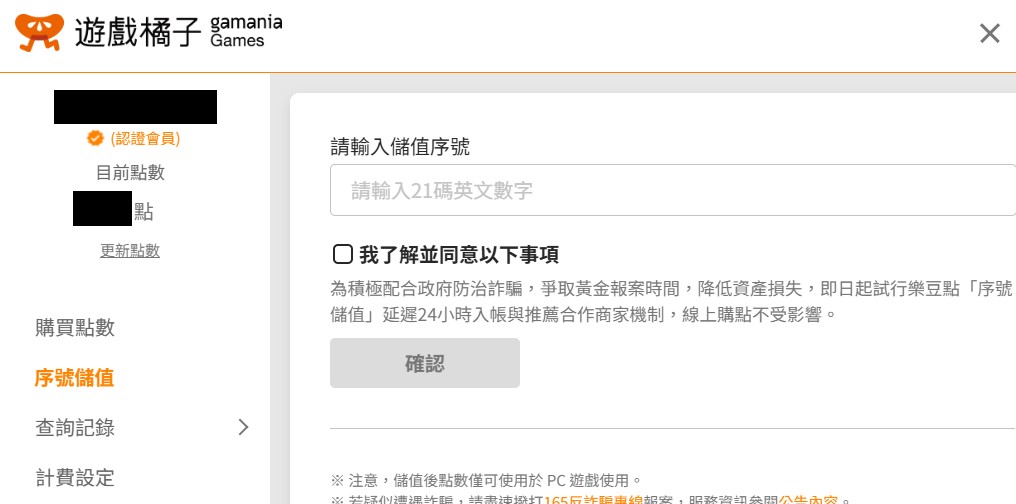
Task: Click the orange verified member badge icon
Action: pos(95,139)
